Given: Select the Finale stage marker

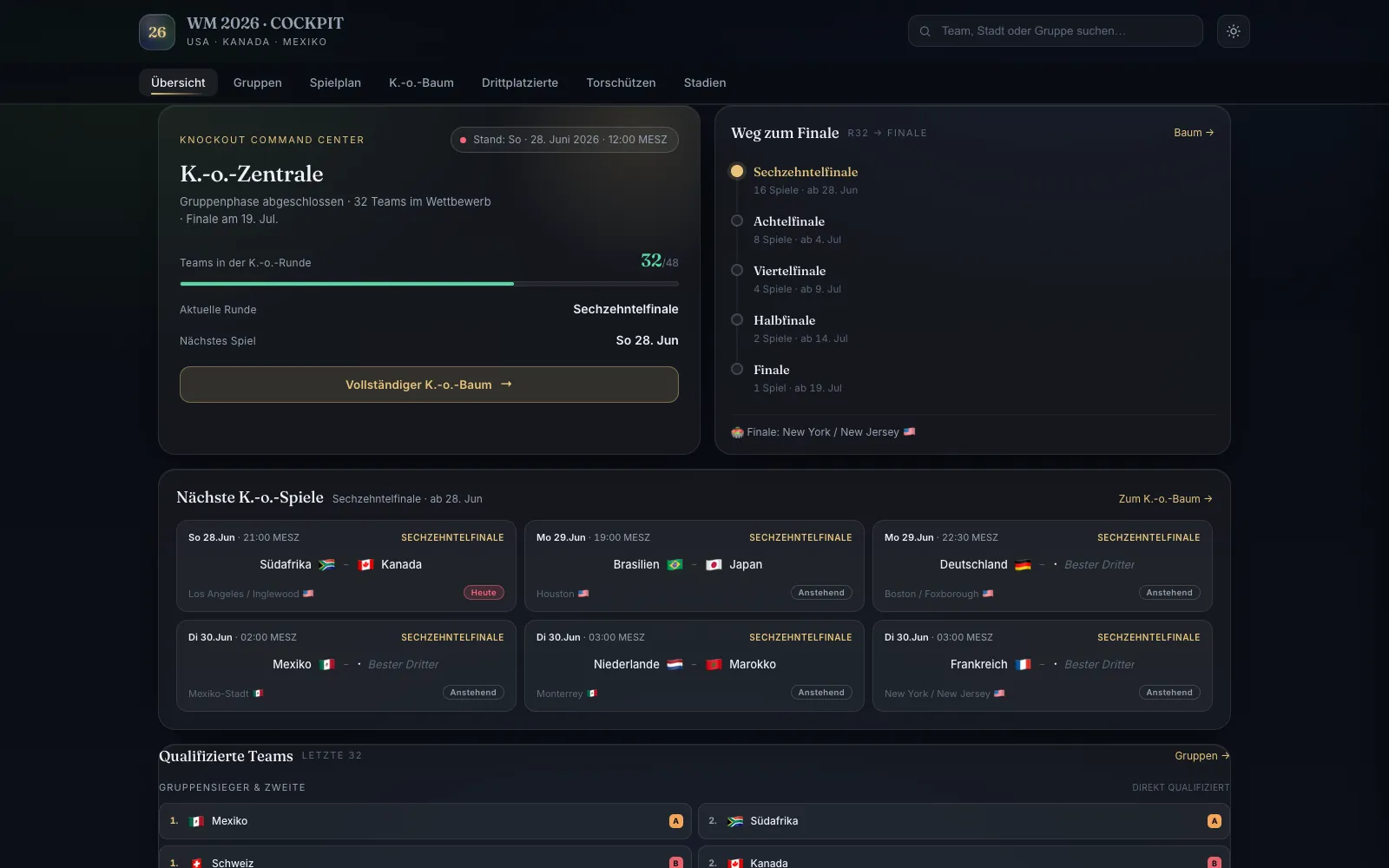Looking at the screenshot, I should click(737, 369).
